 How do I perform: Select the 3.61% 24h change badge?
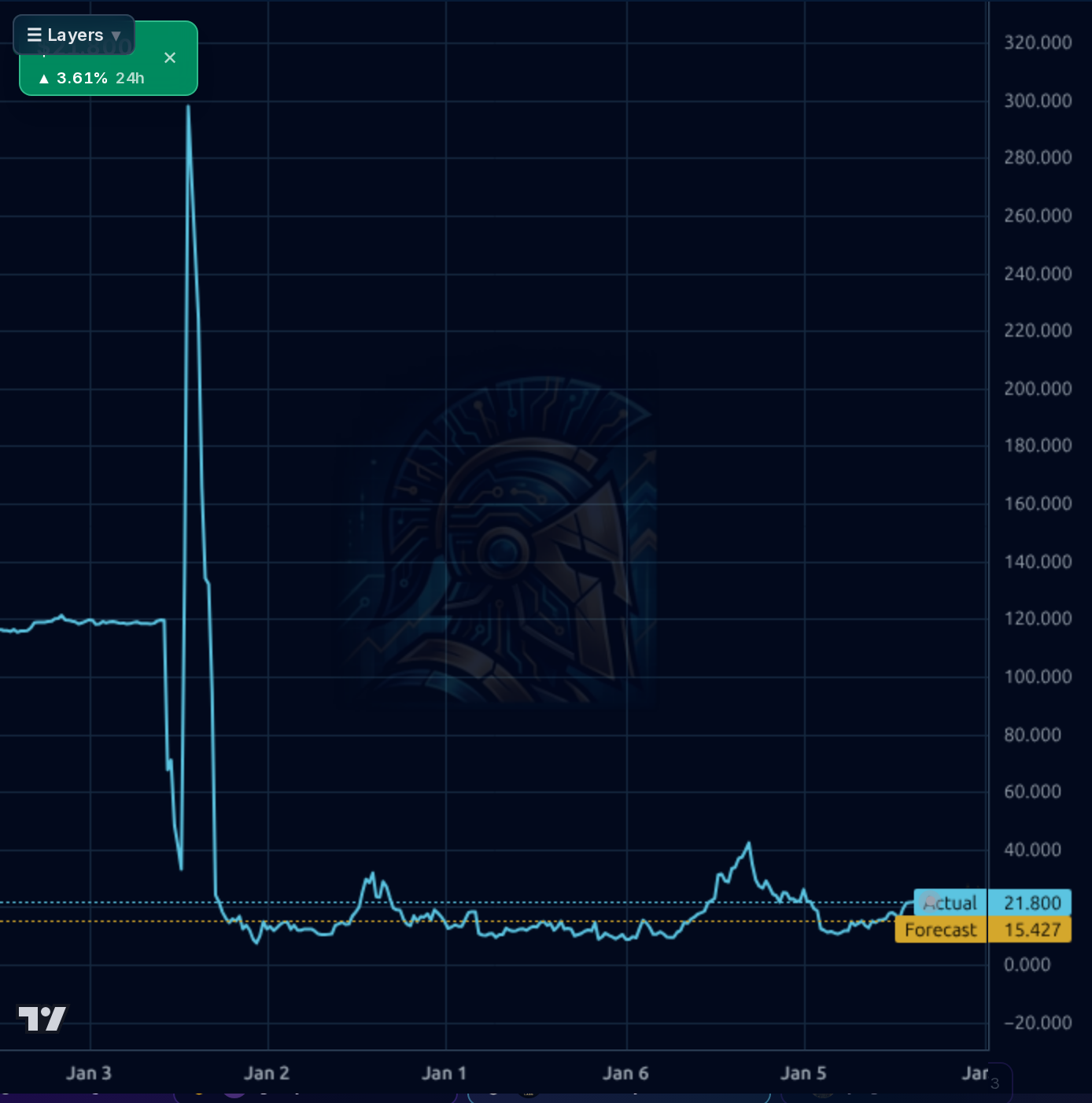[x=92, y=78]
